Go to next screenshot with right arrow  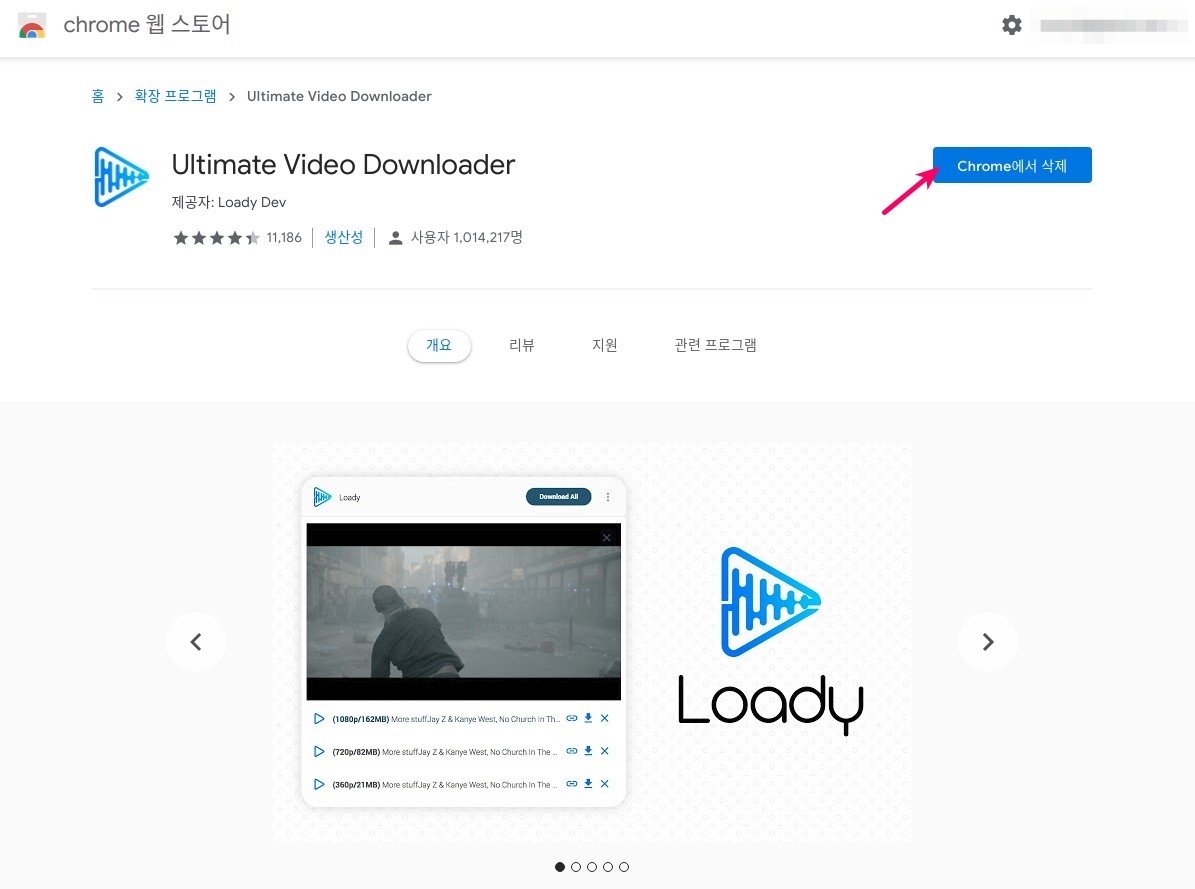988,642
